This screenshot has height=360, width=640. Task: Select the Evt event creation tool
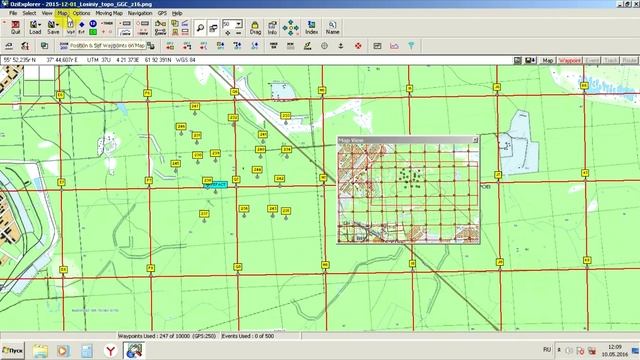click(82, 27)
